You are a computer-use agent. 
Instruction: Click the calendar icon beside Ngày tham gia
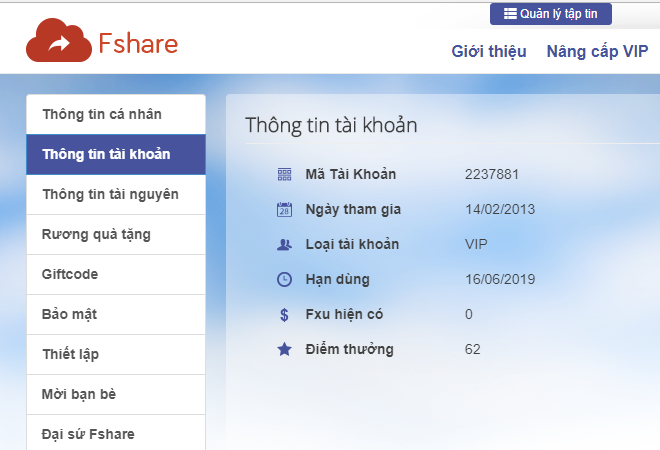pos(285,209)
